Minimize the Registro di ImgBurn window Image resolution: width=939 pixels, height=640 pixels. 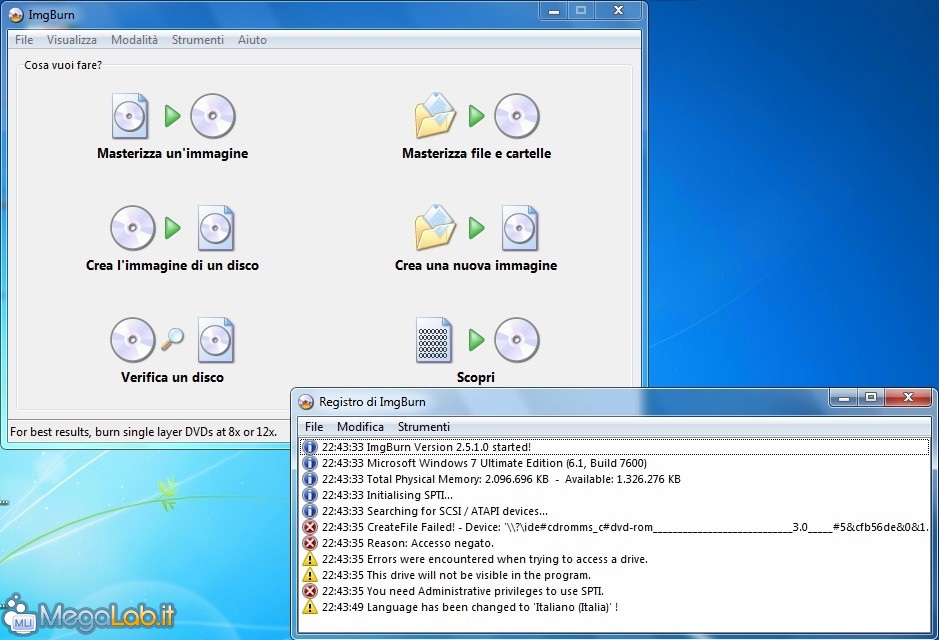(844, 397)
